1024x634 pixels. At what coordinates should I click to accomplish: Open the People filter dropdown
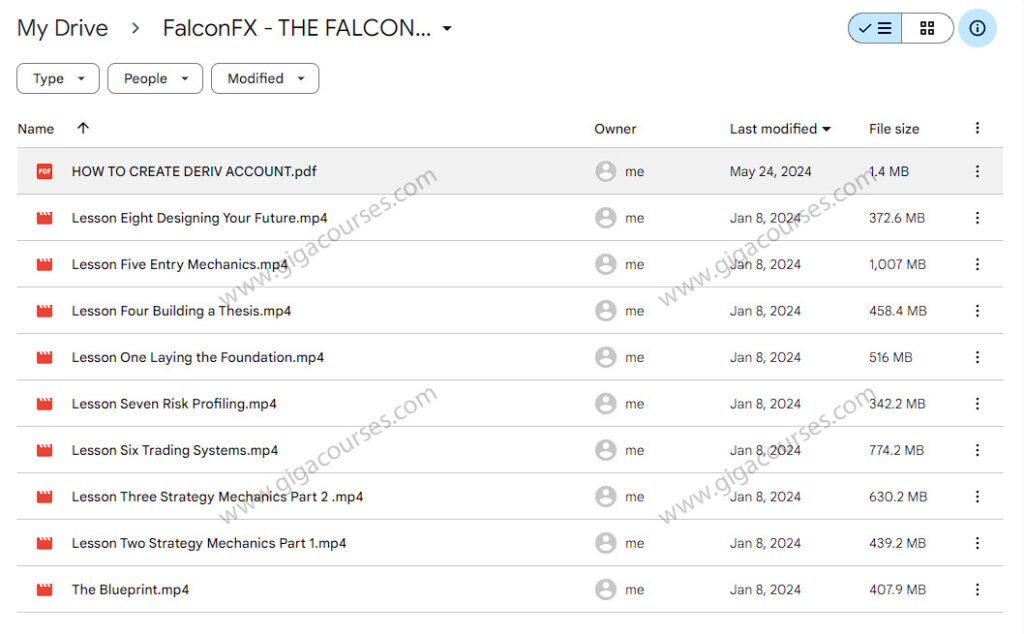pyautogui.click(x=155, y=78)
